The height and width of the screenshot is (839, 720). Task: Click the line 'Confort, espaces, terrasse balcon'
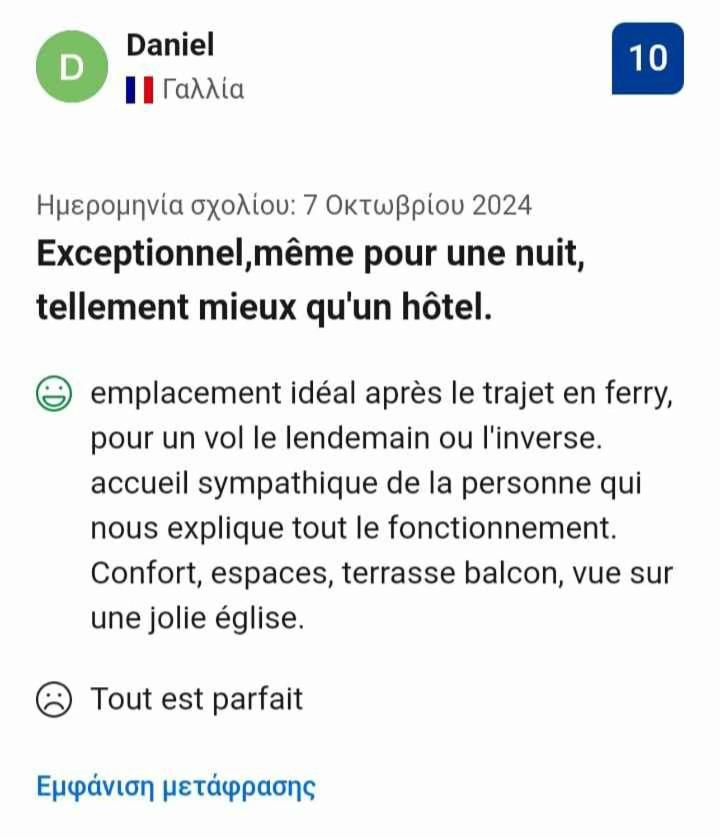click(x=381, y=574)
